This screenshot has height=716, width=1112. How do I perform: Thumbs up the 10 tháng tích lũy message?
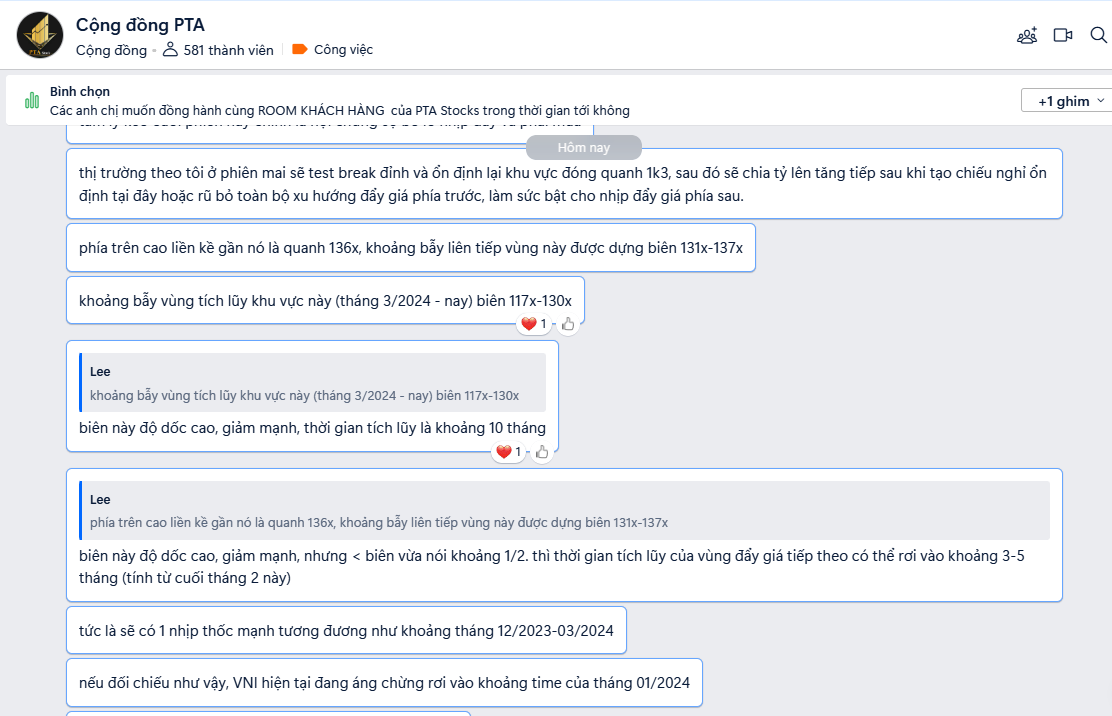point(542,452)
